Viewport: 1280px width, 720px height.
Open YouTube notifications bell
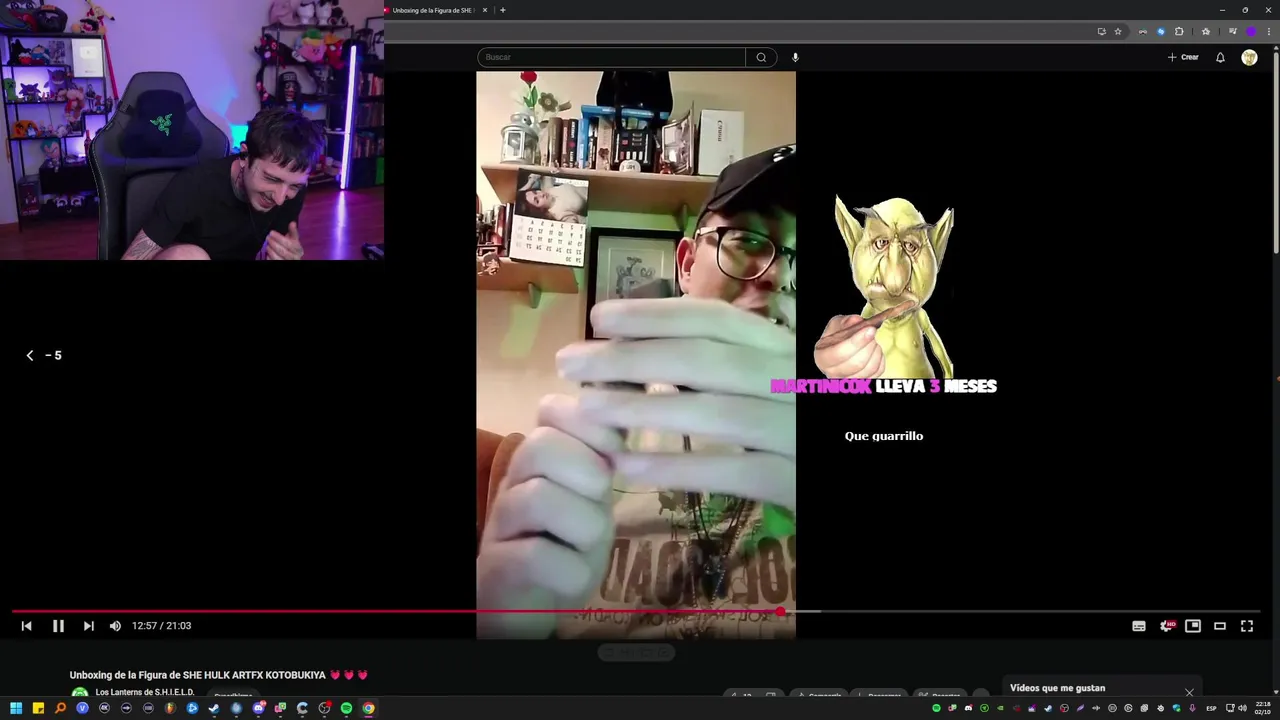(1220, 57)
